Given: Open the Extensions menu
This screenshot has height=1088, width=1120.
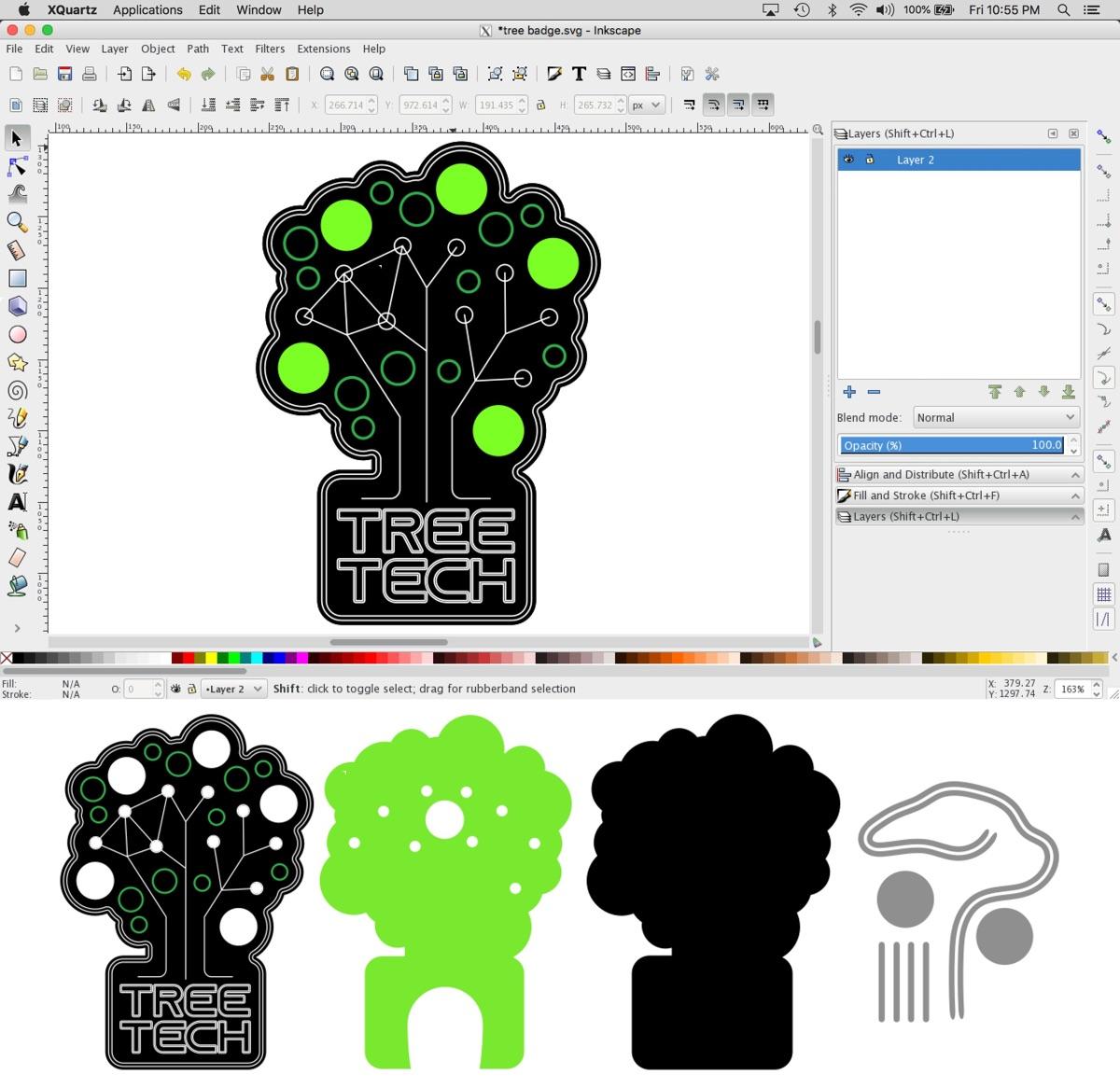Looking at the screenshot, I should pos(323,49).
